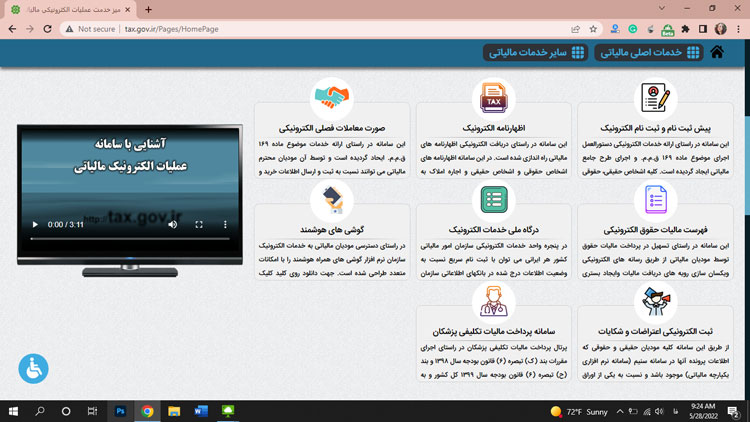Image resolution: width=750 pixels, height=422 pixels.
Task: Play the introduction video
Action: [35, 224]
